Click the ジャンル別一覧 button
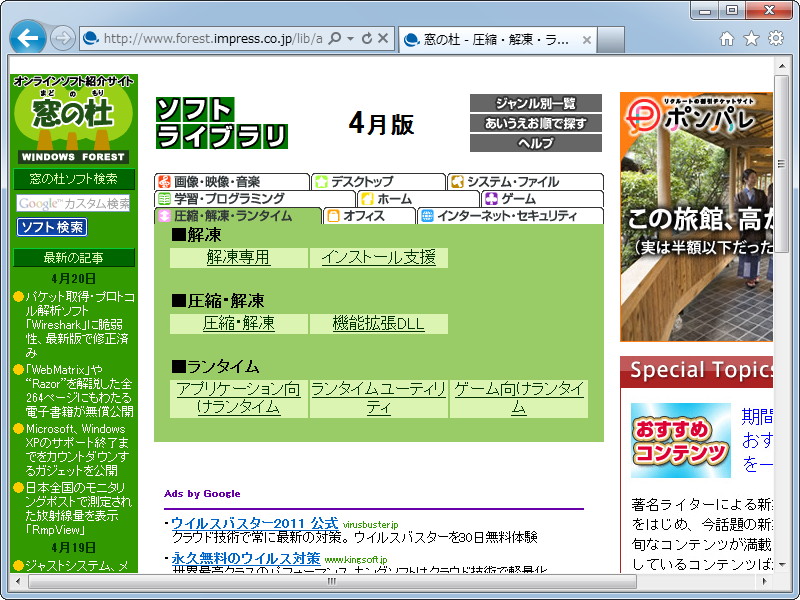The width and height of the screenshot is (800, 600). point(535,103)
